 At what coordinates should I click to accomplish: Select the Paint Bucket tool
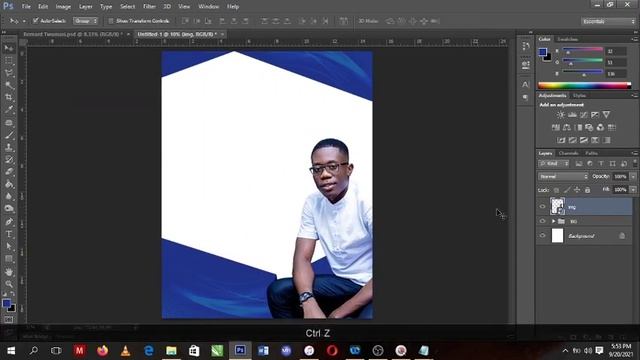pos(9,184)
